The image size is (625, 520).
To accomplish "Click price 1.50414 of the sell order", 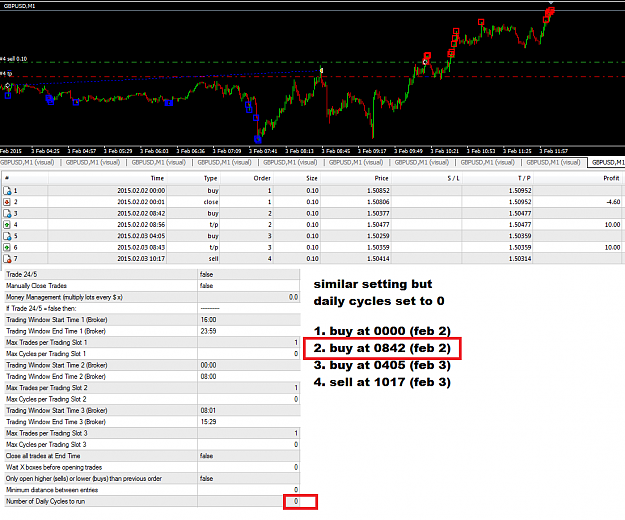I will click(378, 259).
